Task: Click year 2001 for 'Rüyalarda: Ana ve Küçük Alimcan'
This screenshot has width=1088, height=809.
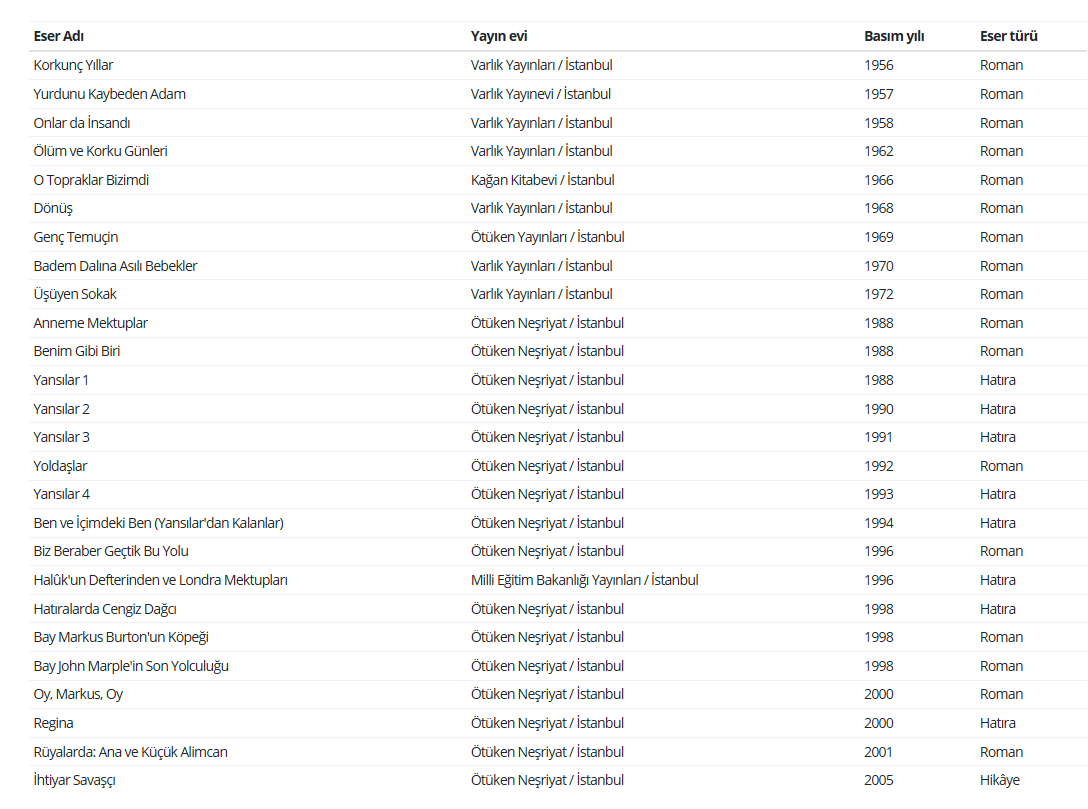Action: pos(878,752)
